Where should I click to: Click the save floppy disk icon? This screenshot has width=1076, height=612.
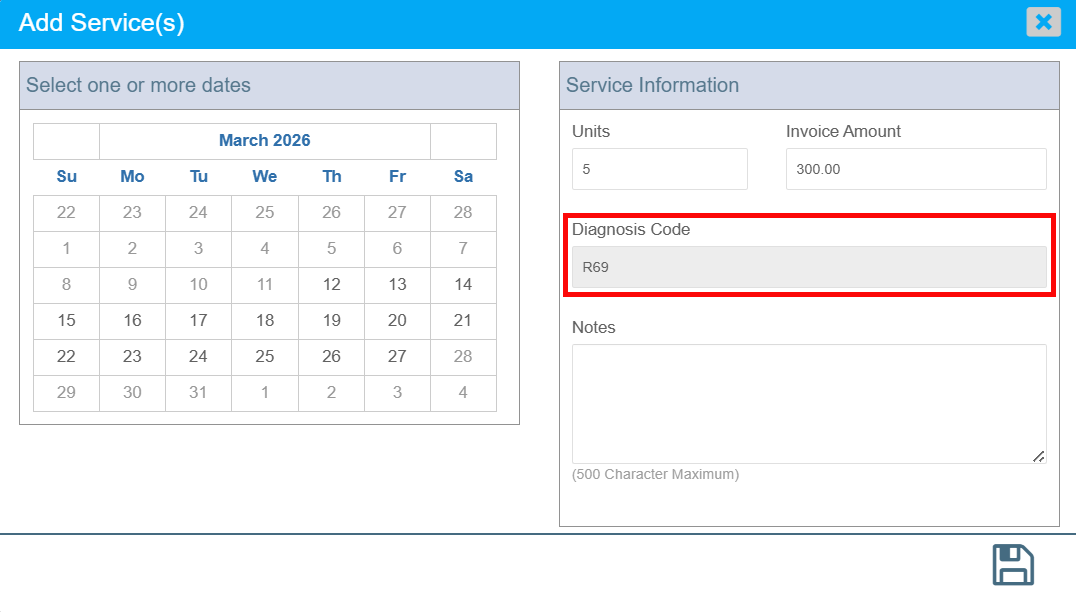pyautogui.click(x=1012, y=565)
